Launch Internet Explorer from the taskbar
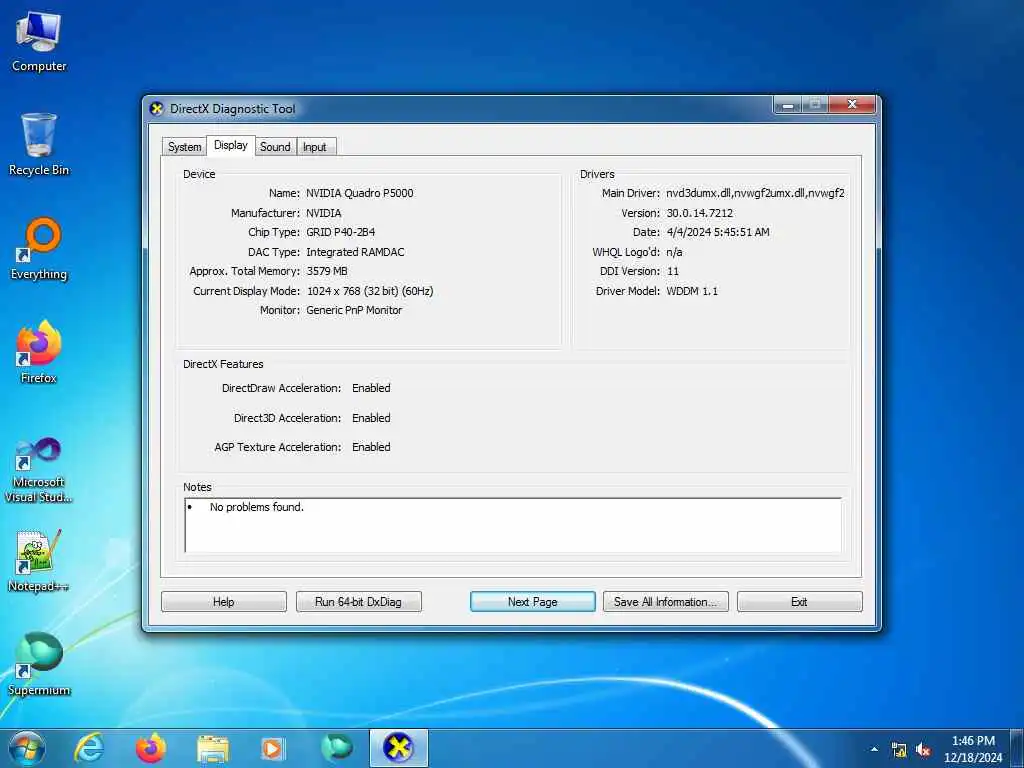1024x768 pixels. point(89,748)
